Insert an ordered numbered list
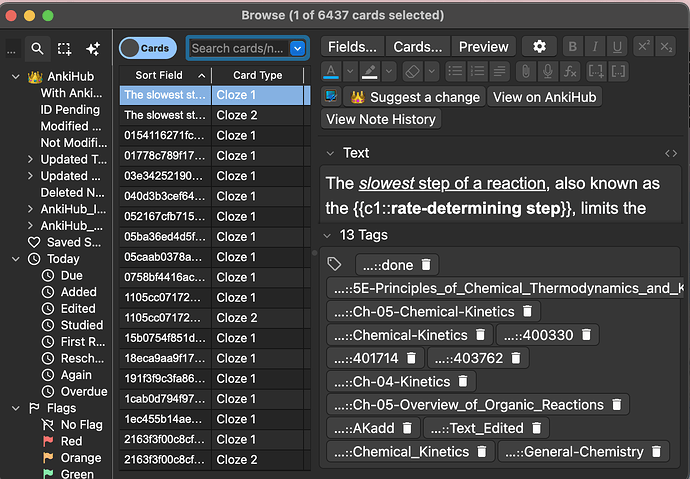 coord(477,71)
